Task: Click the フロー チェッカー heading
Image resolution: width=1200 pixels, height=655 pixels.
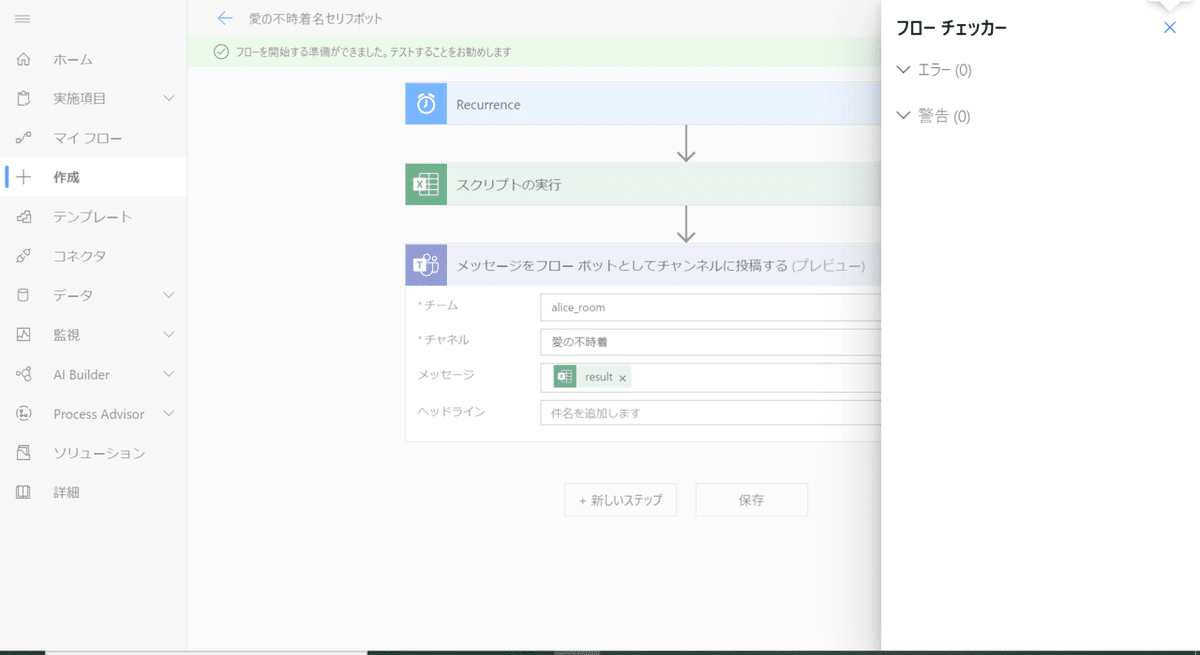Action: click(951, 28)
